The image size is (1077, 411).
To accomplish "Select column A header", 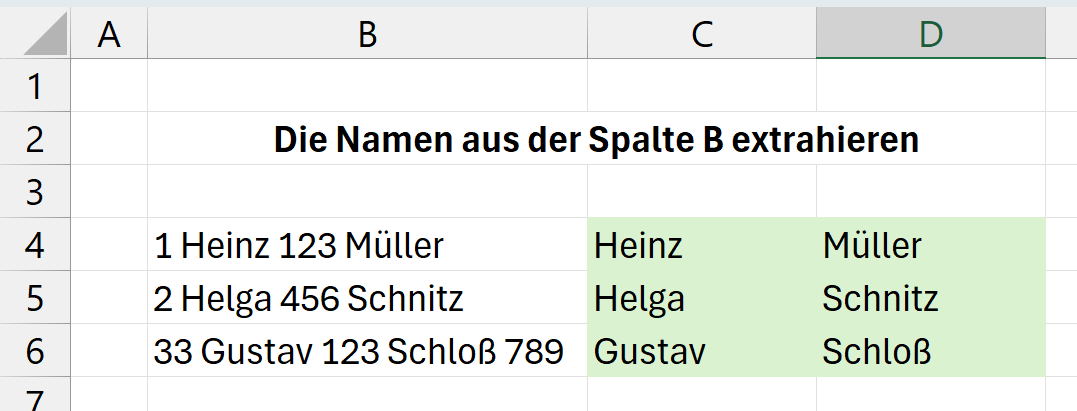I will coord(109,34).
